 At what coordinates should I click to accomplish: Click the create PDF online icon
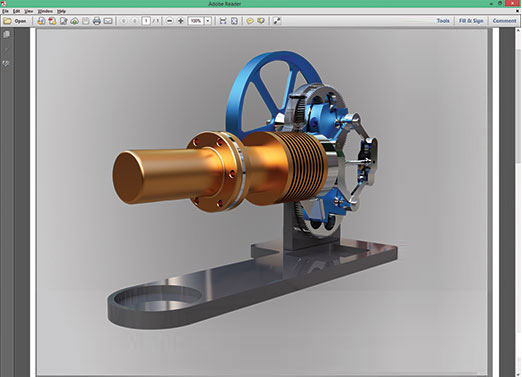(x=41, y=21)
